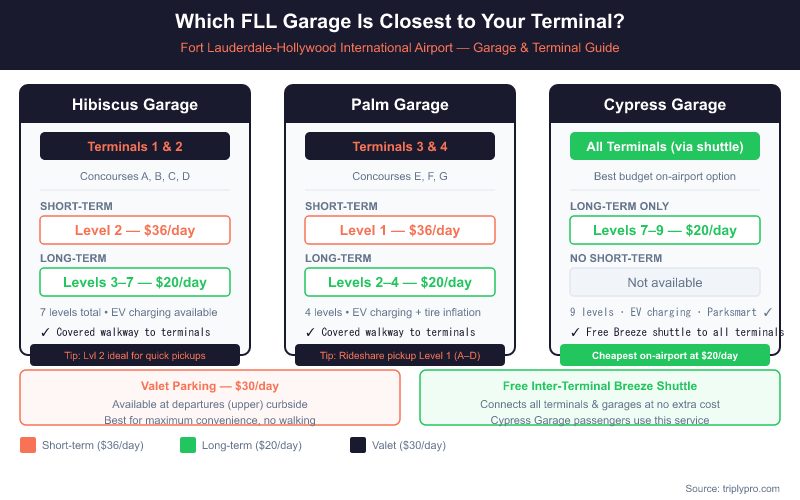Choose Palm Levels 2–4 — $20/day box
The image size is (800, 500).
[400, 282]
